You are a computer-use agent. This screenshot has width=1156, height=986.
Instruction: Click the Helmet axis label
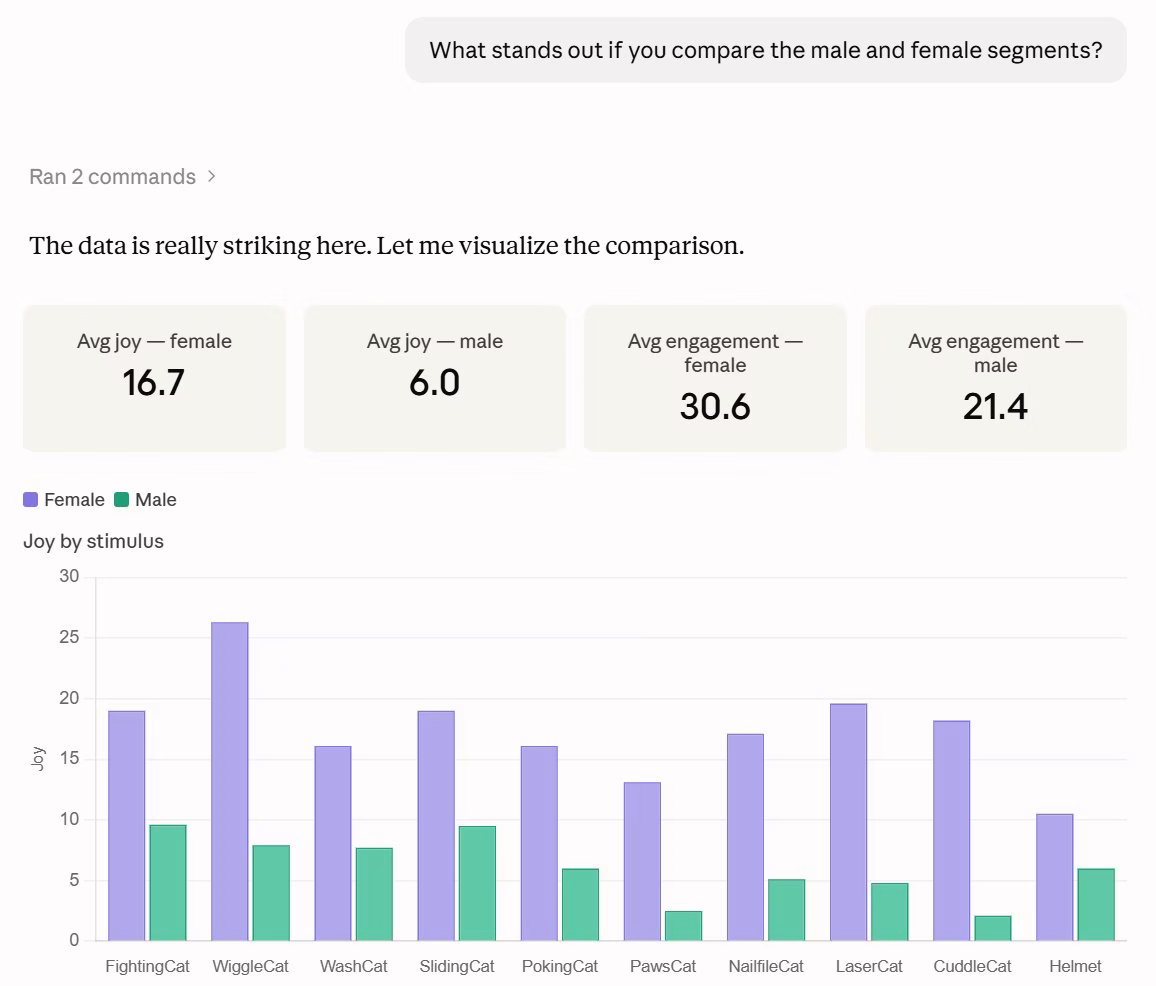coord(1076,966)
